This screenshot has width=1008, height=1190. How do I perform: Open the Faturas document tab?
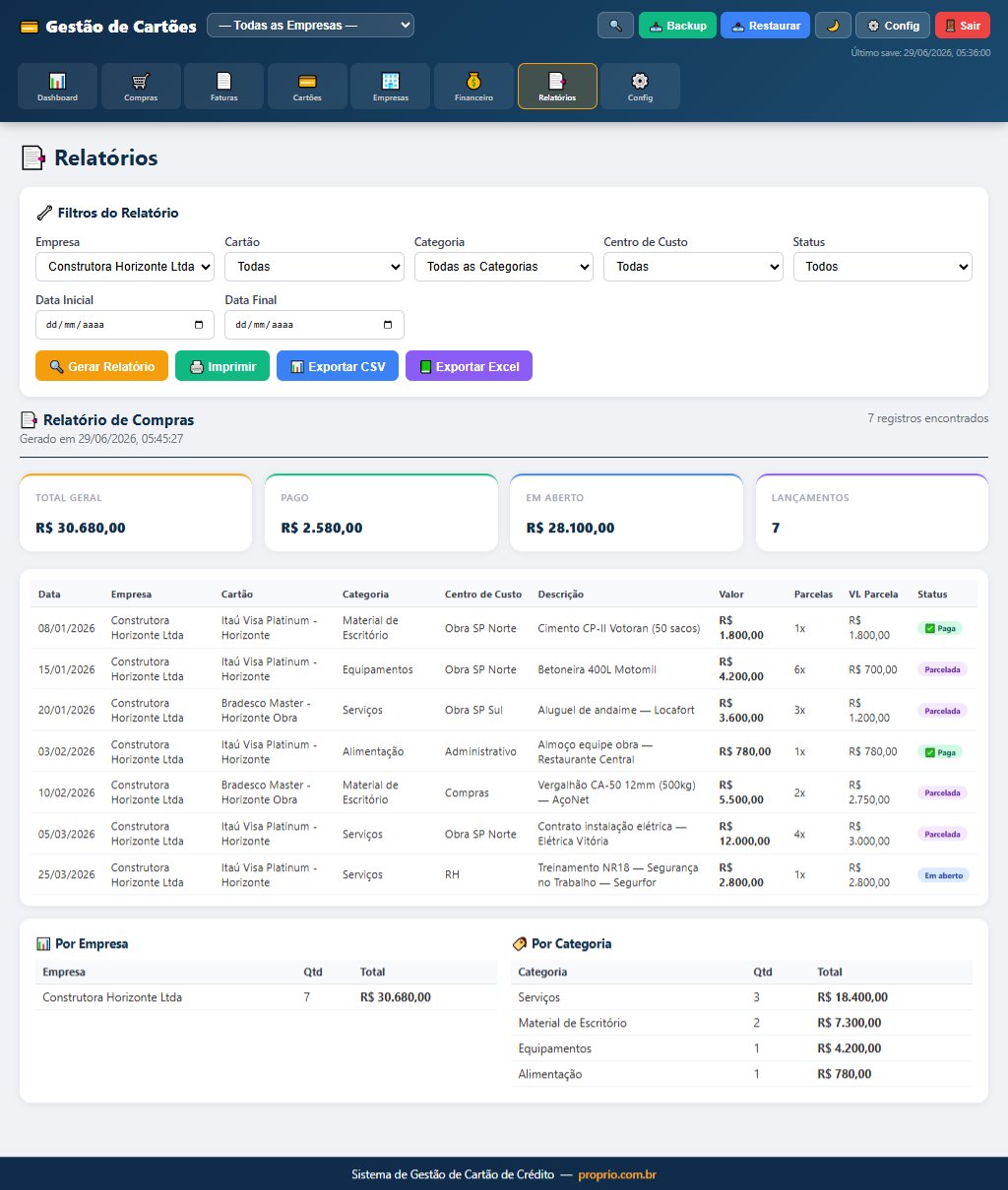223,87
